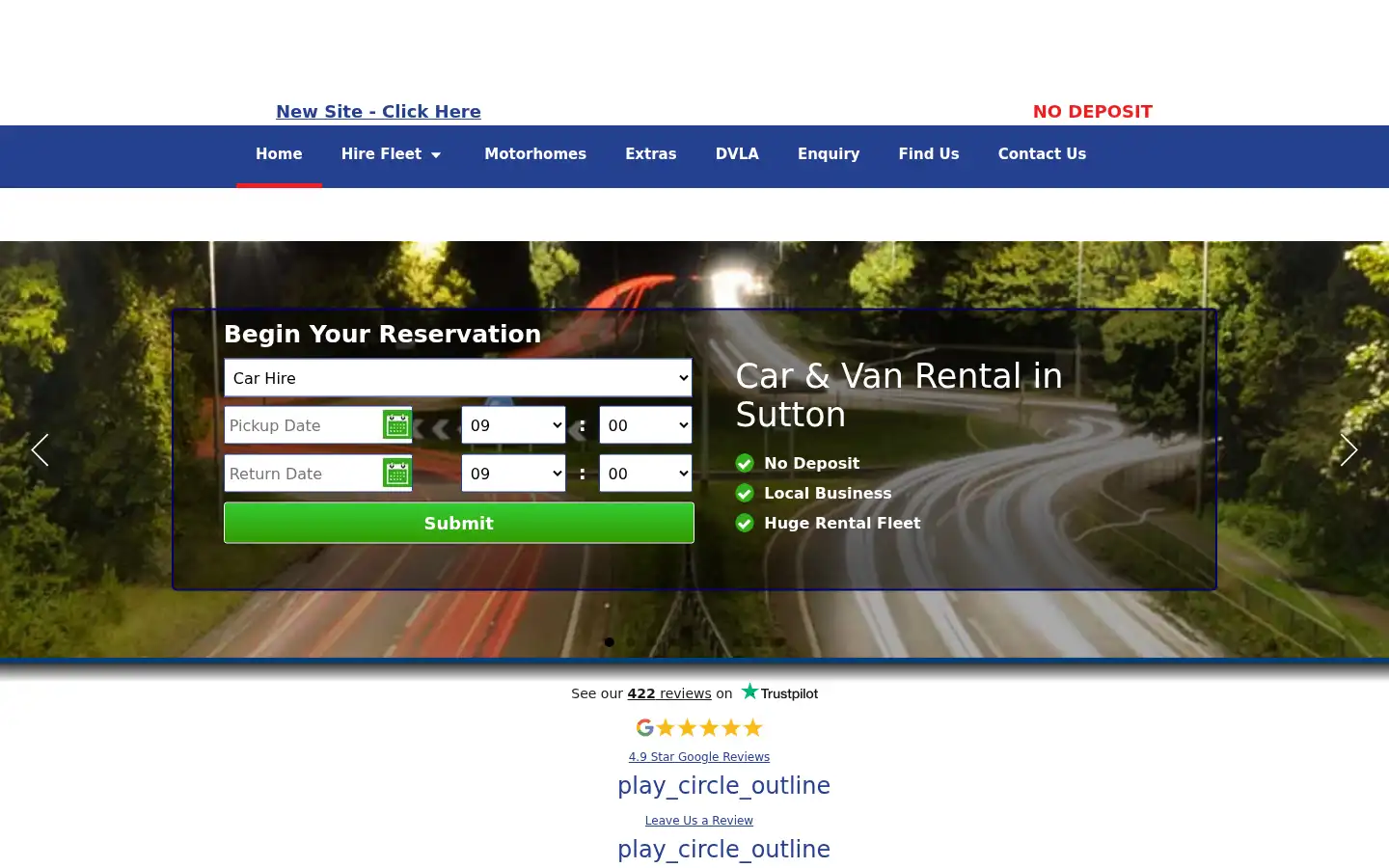Go to next slide arrow
The width and height of the screenshot is (1389, 868).
pyautogui.click(x=1348, y=449)
